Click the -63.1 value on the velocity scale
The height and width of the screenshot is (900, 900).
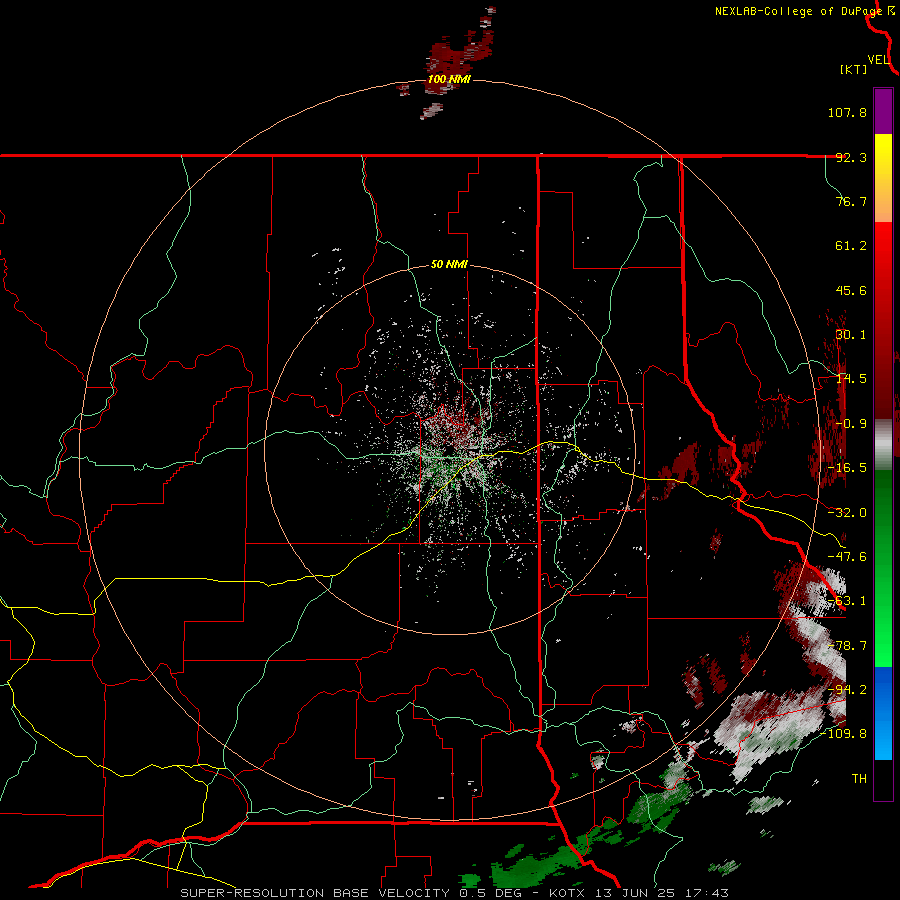tap(847, 601)
